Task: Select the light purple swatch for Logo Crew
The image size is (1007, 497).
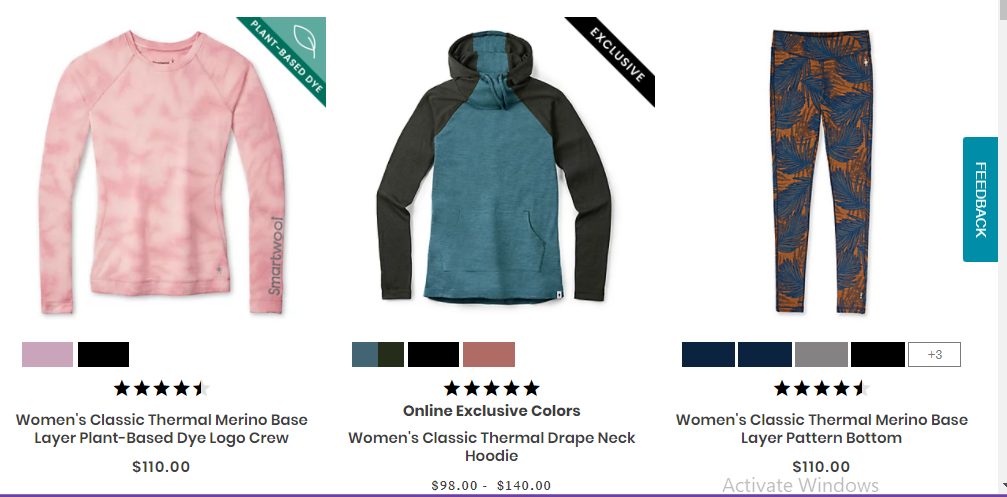Action: click(x=48, y=354)
